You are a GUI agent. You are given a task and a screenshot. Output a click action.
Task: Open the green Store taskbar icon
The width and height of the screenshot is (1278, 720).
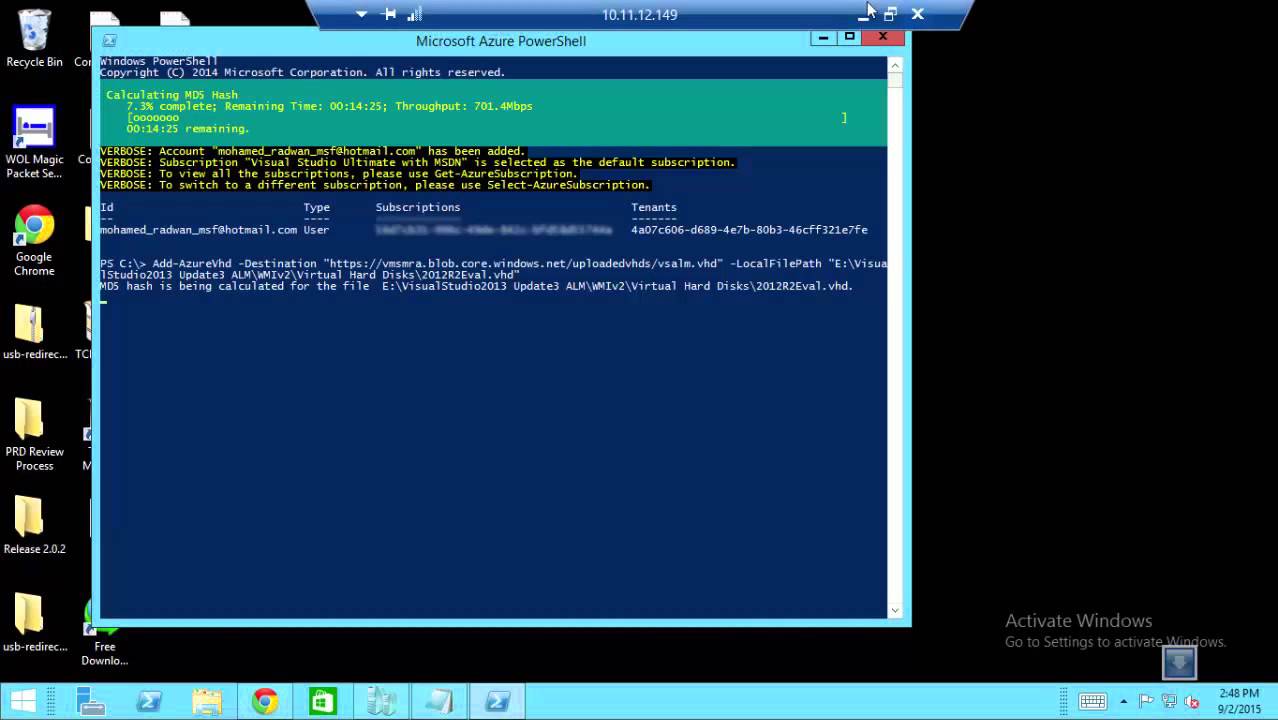323,701
